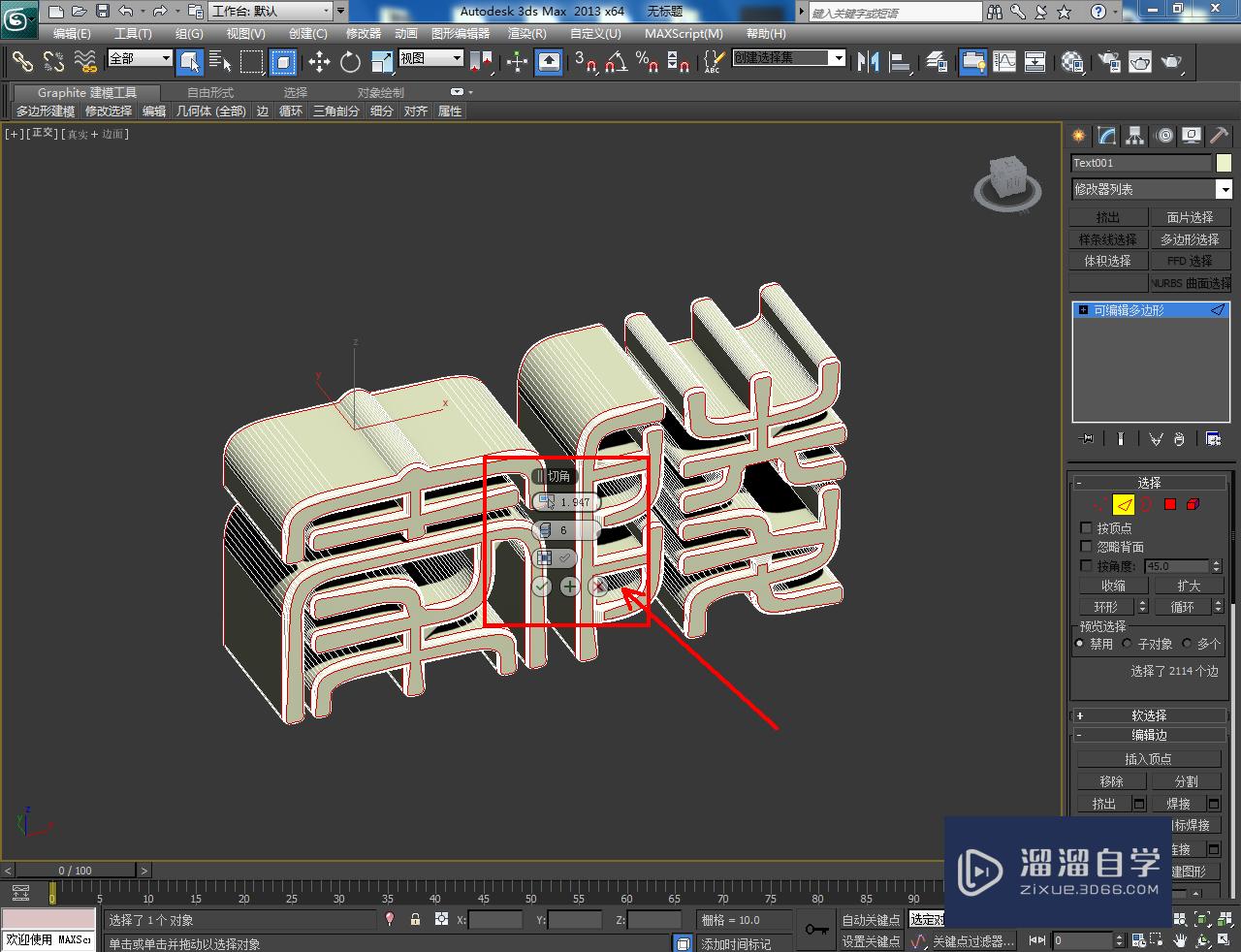1241x952 pixels.
Task: Click the 挤出 modifier button
Action: [1108, 217]
